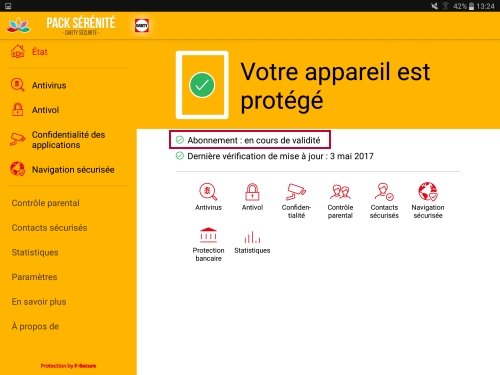Click the Protection by F-Secure footer text

(68, 366)
